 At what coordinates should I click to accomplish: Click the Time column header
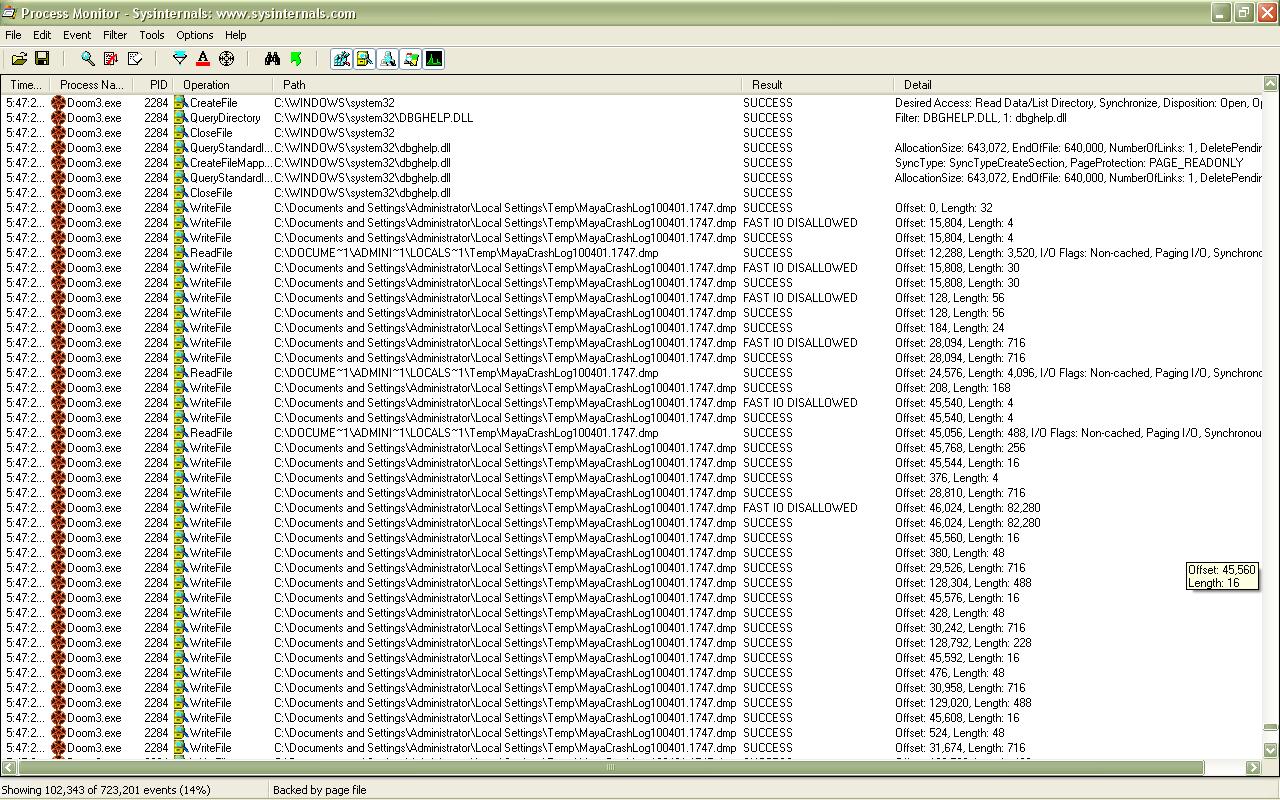[x=25, y=85]
